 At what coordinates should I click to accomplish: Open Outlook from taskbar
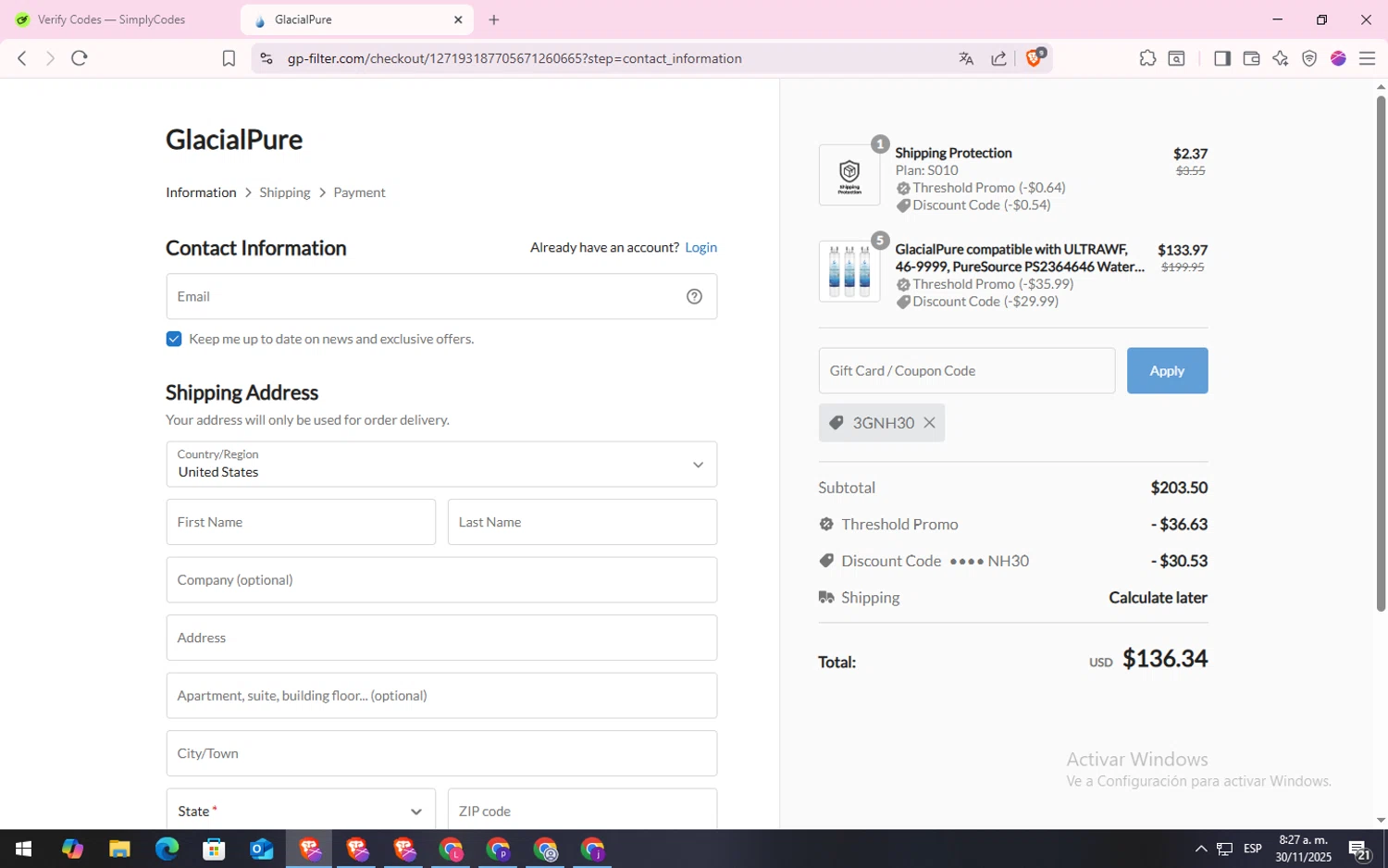click(x=262, y=849)
